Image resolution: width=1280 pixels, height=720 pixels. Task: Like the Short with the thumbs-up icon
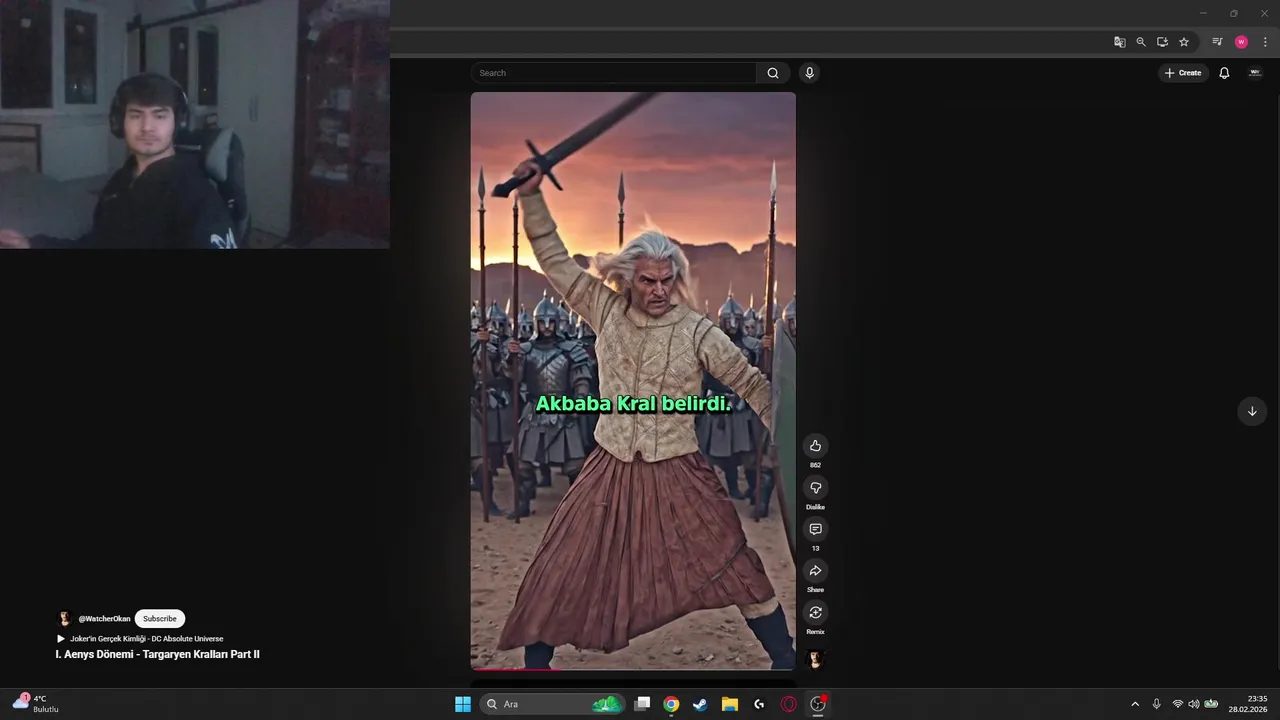(x=815, y=446)
